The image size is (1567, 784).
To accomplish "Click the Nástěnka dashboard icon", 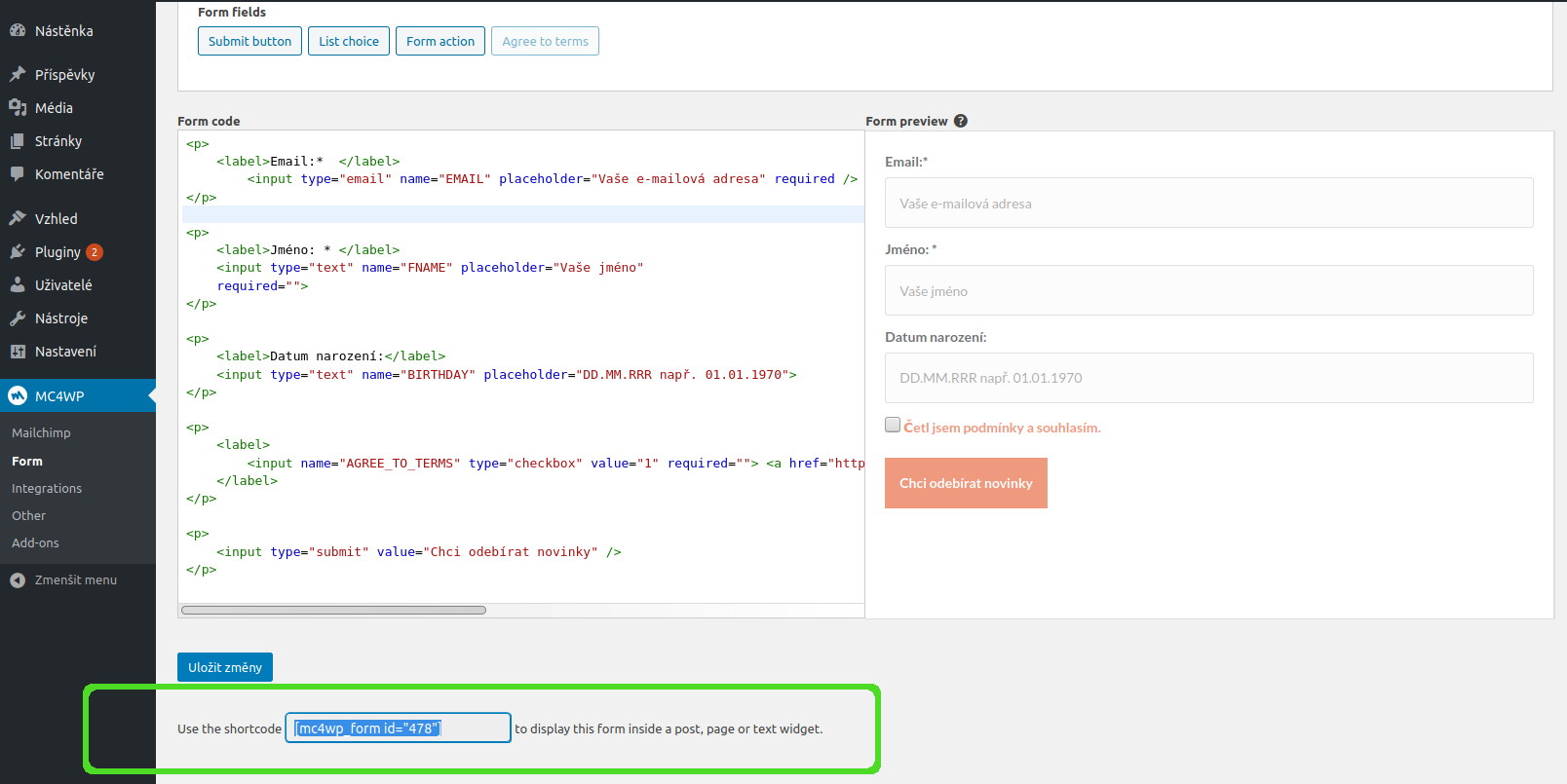I will 18,30.
